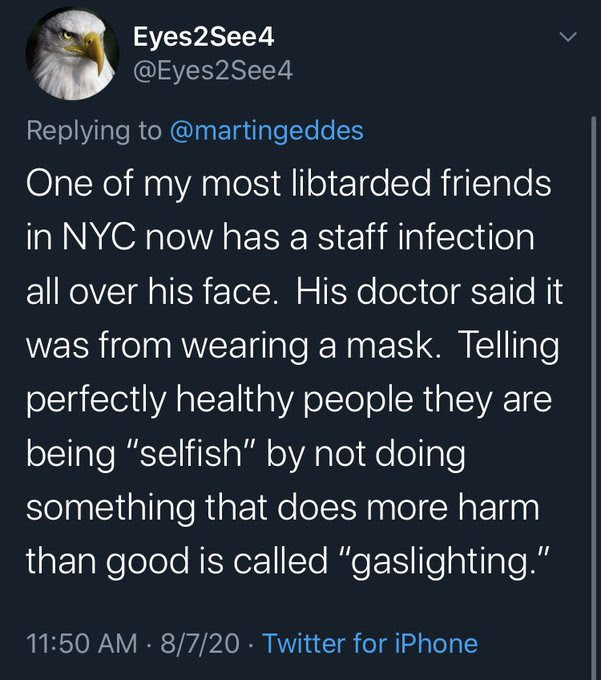Click the phrase "staff infection"
601x680 pixels.
point(426,237)
